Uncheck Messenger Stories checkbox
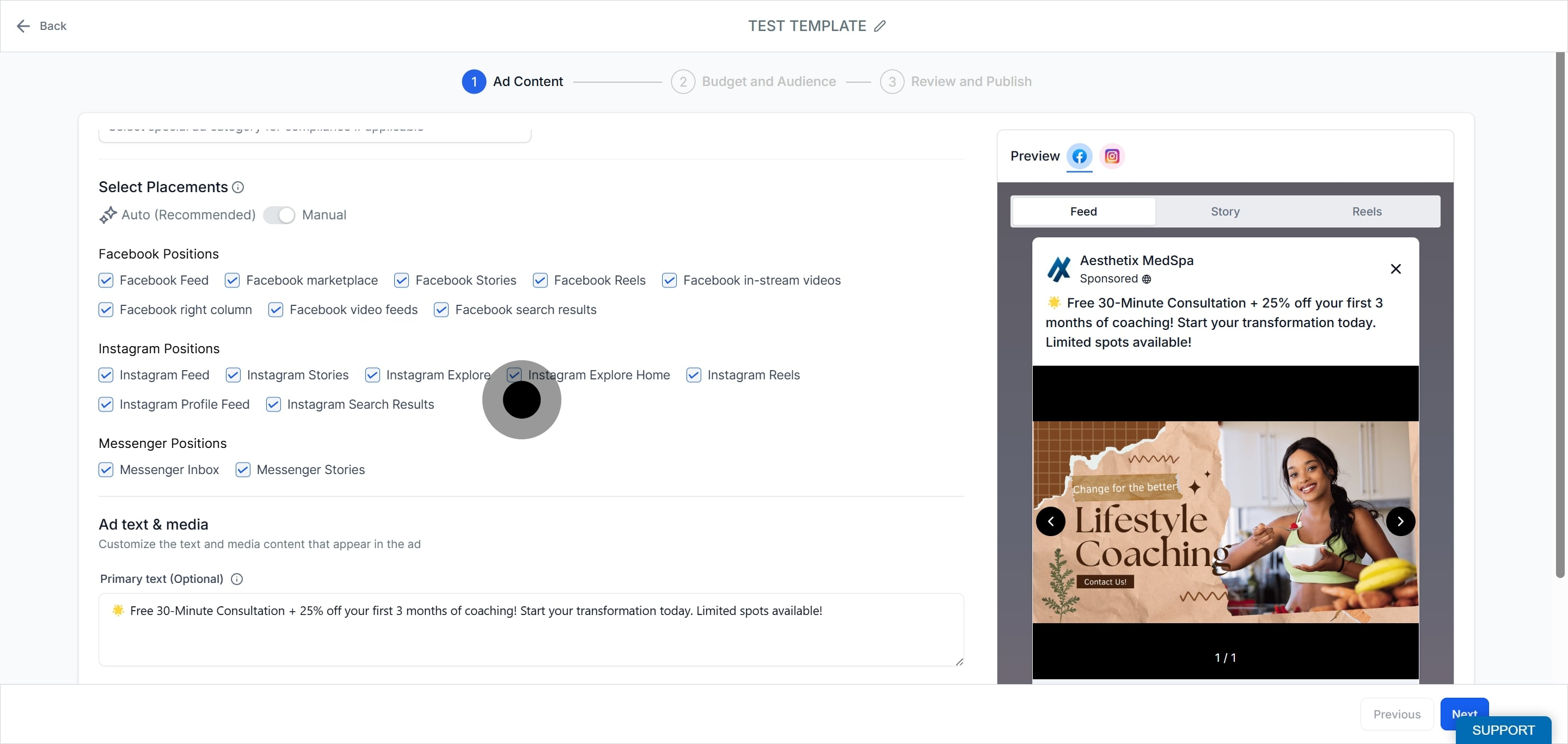Viewport: 1568px width, 744px height. point(243,470)
